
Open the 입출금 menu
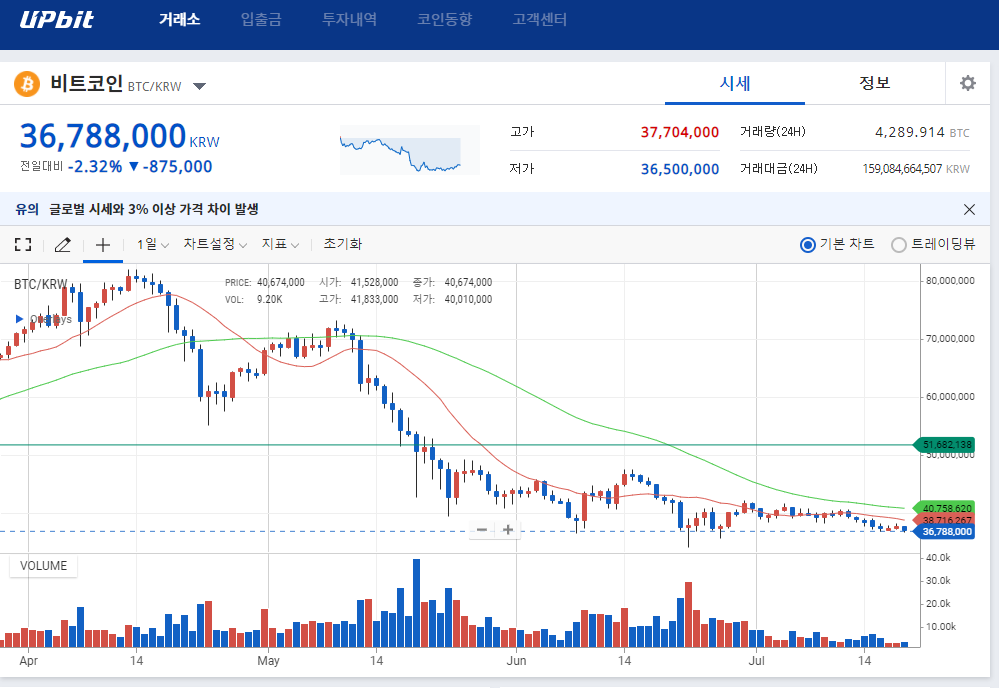click(x=261, y=19)
